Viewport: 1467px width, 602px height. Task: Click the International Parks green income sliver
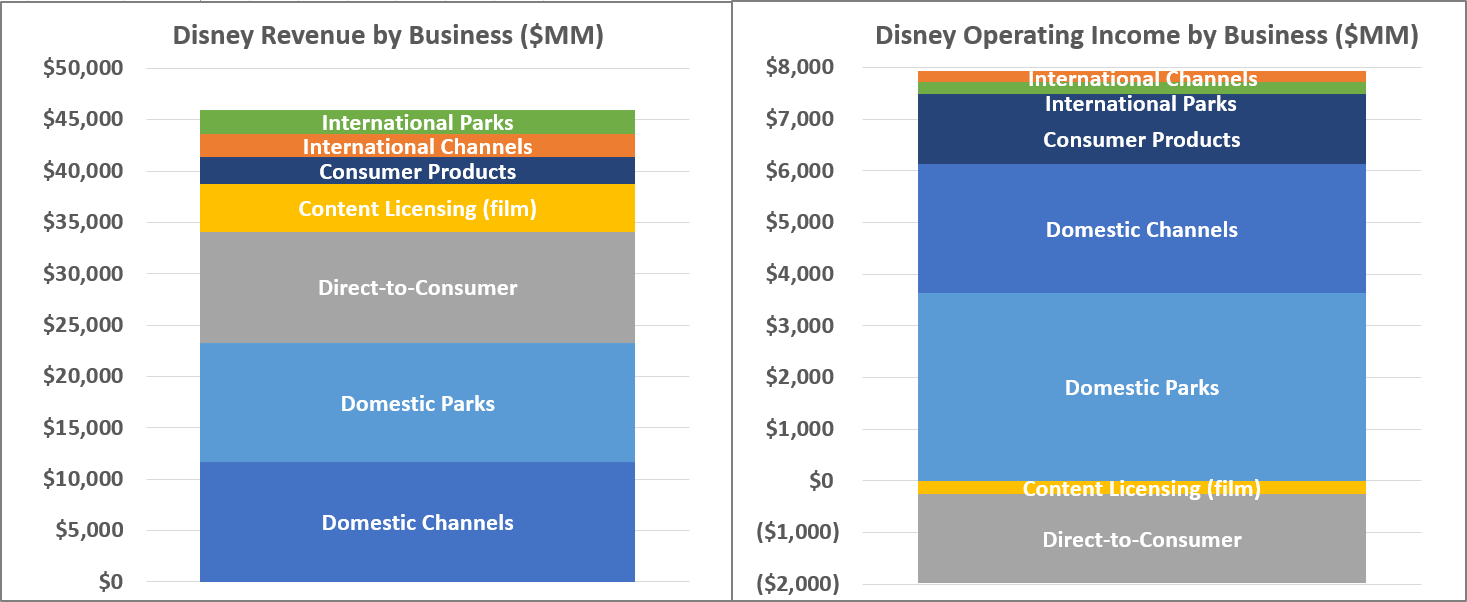[1140, 89]
